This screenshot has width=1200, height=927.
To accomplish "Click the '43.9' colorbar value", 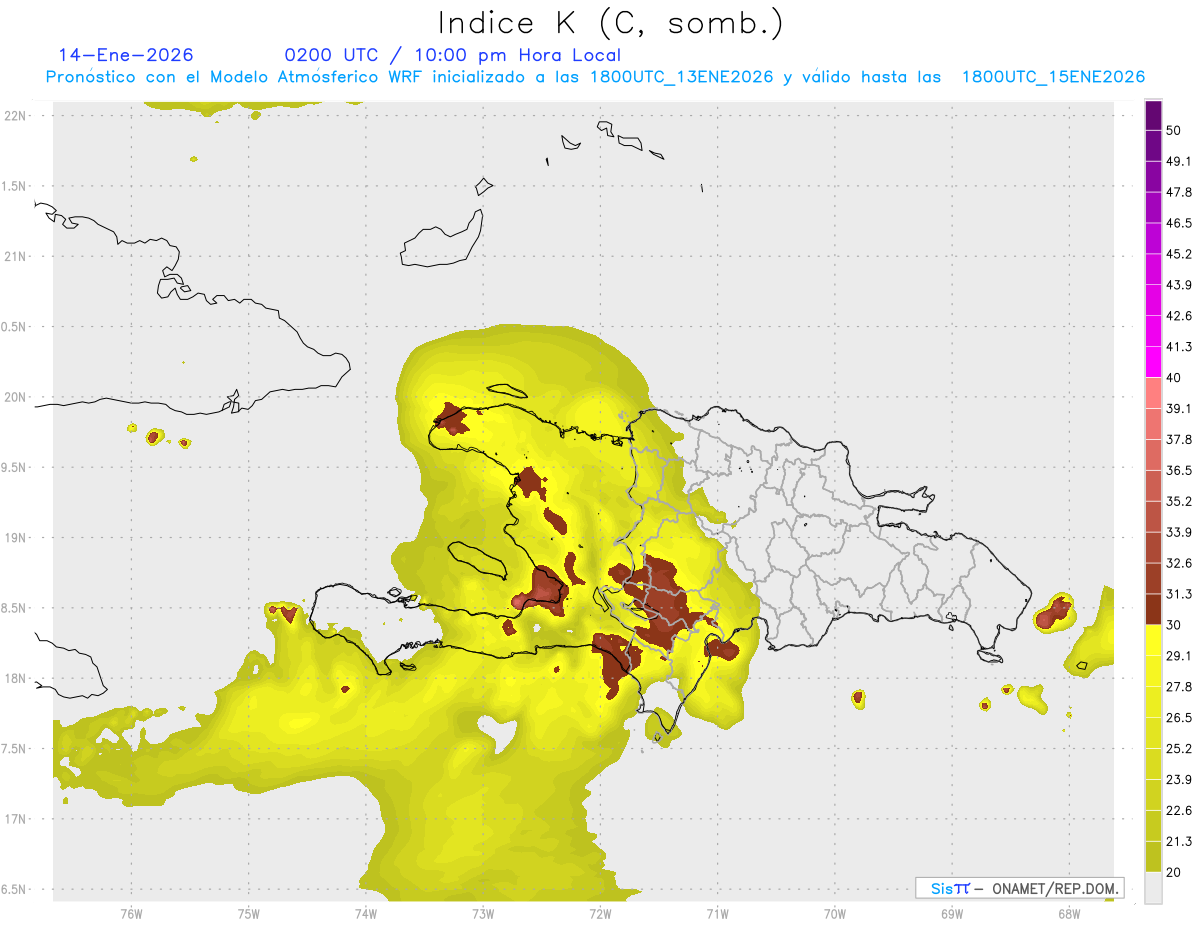I will [1179, 285].
